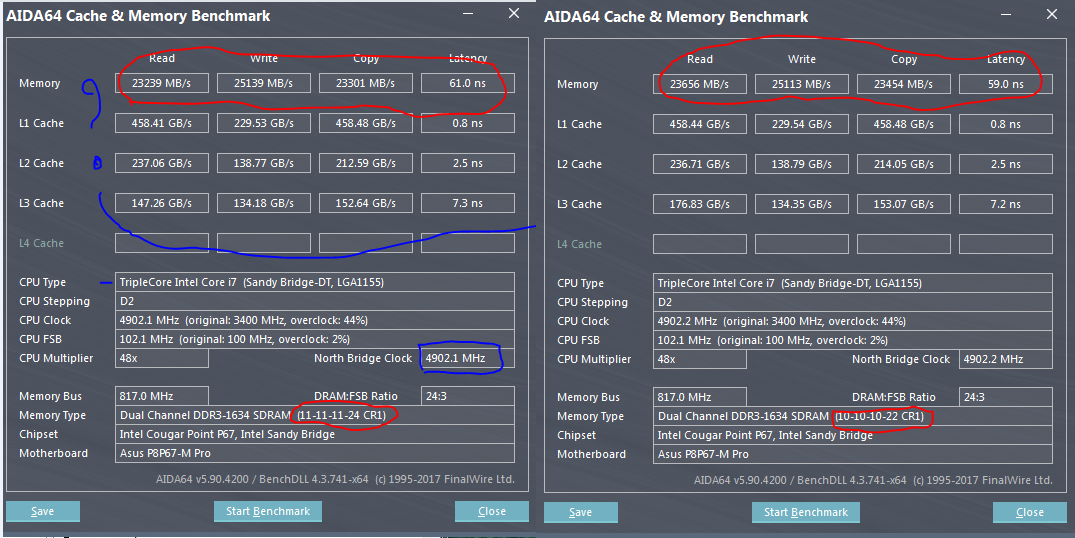Click the Close button in right window
This screenshot has height=538, width=1075.
click(x=1029, y=512)
